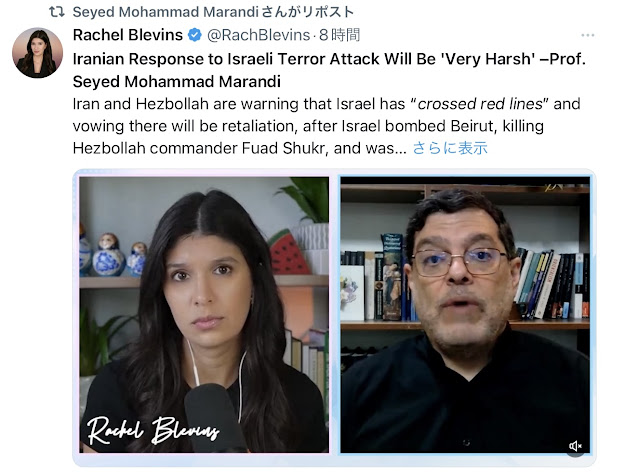The height and width of the screenshot is (474, 639).
Task: Click the man with glasses video panel
Action: tap(465, 315)
